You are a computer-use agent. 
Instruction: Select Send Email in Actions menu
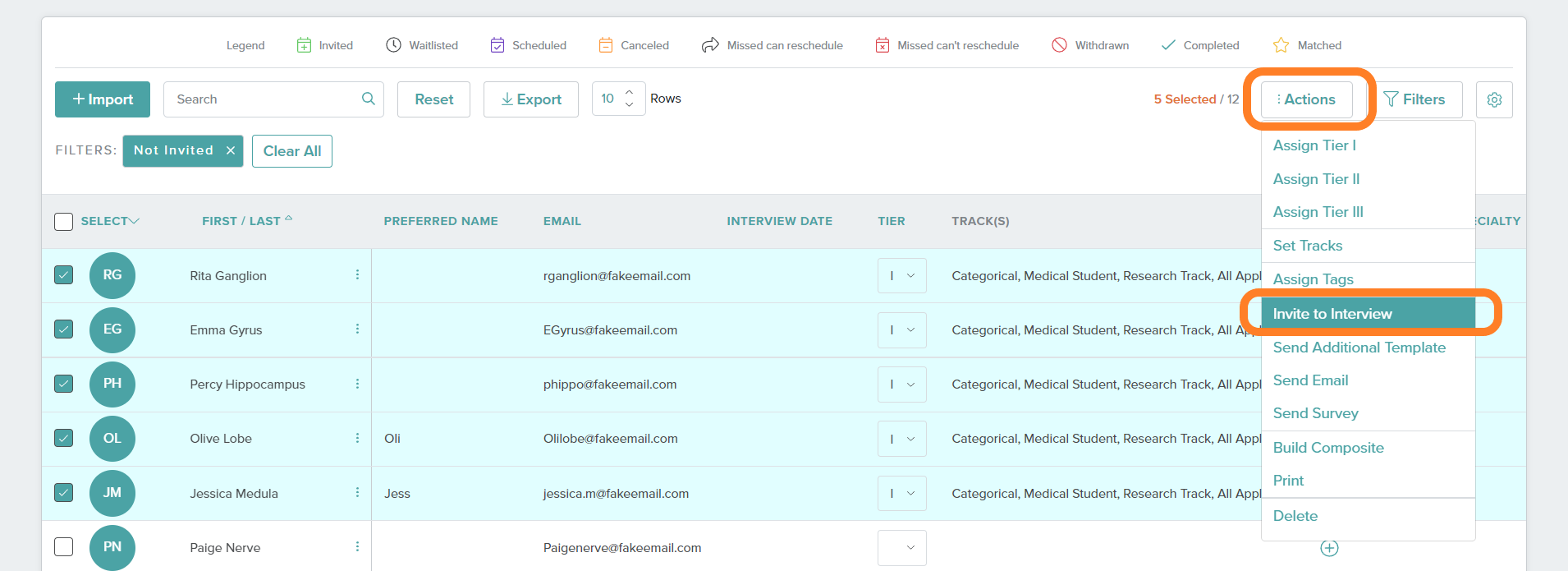point(1310,380)
